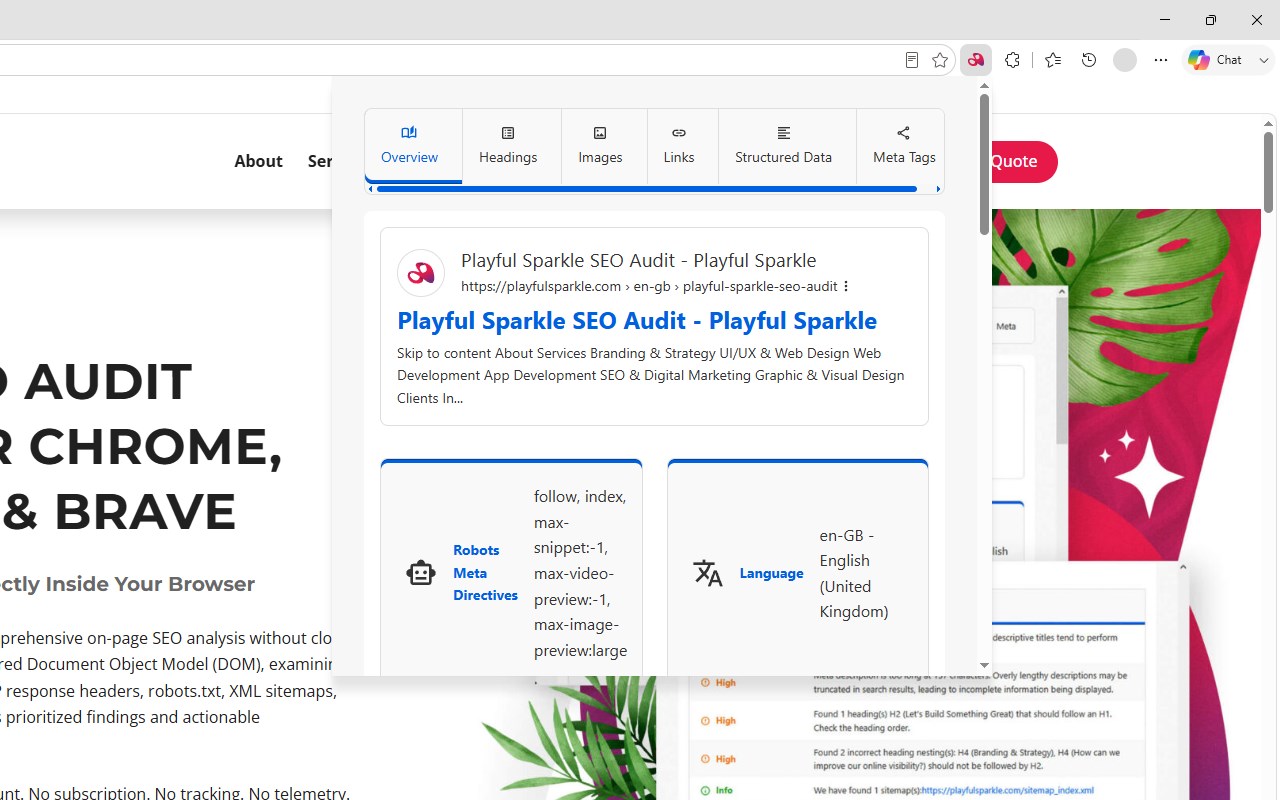Close the browser window
Viewport: 1280px width, 800px height.
1257,20
